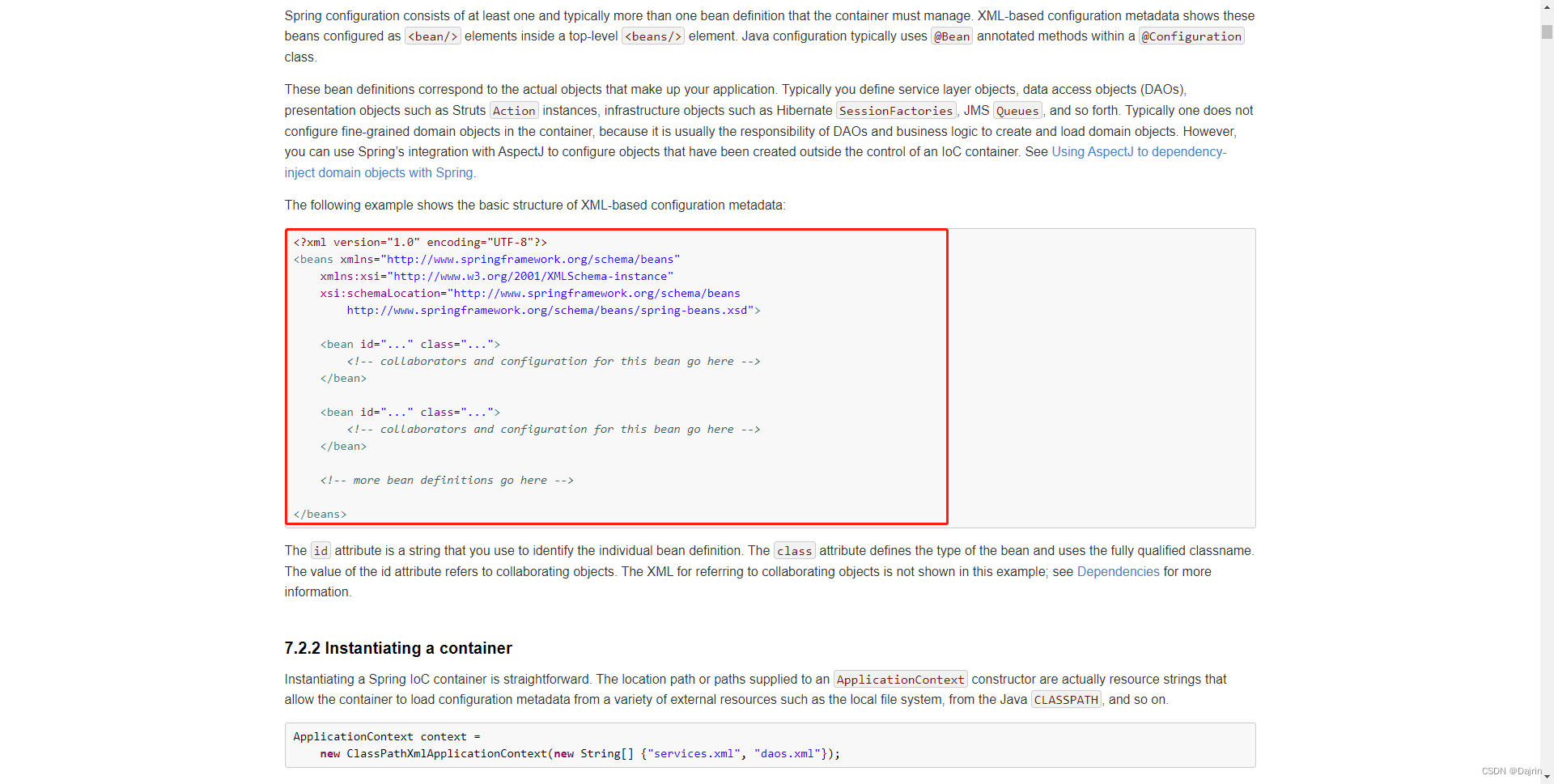Click the vertical scrollbar thumb
The height and width of the screenshot is (784, 1554).
(x=1547, y=32)
